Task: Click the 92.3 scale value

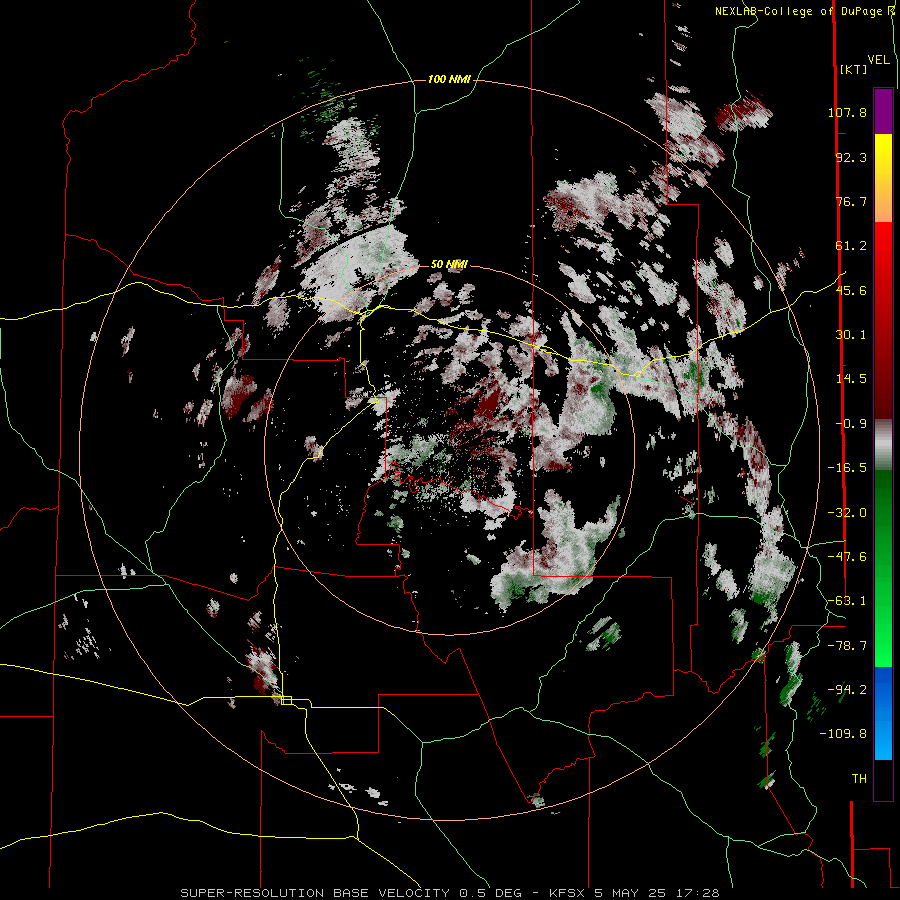Action: pos(851,157)
